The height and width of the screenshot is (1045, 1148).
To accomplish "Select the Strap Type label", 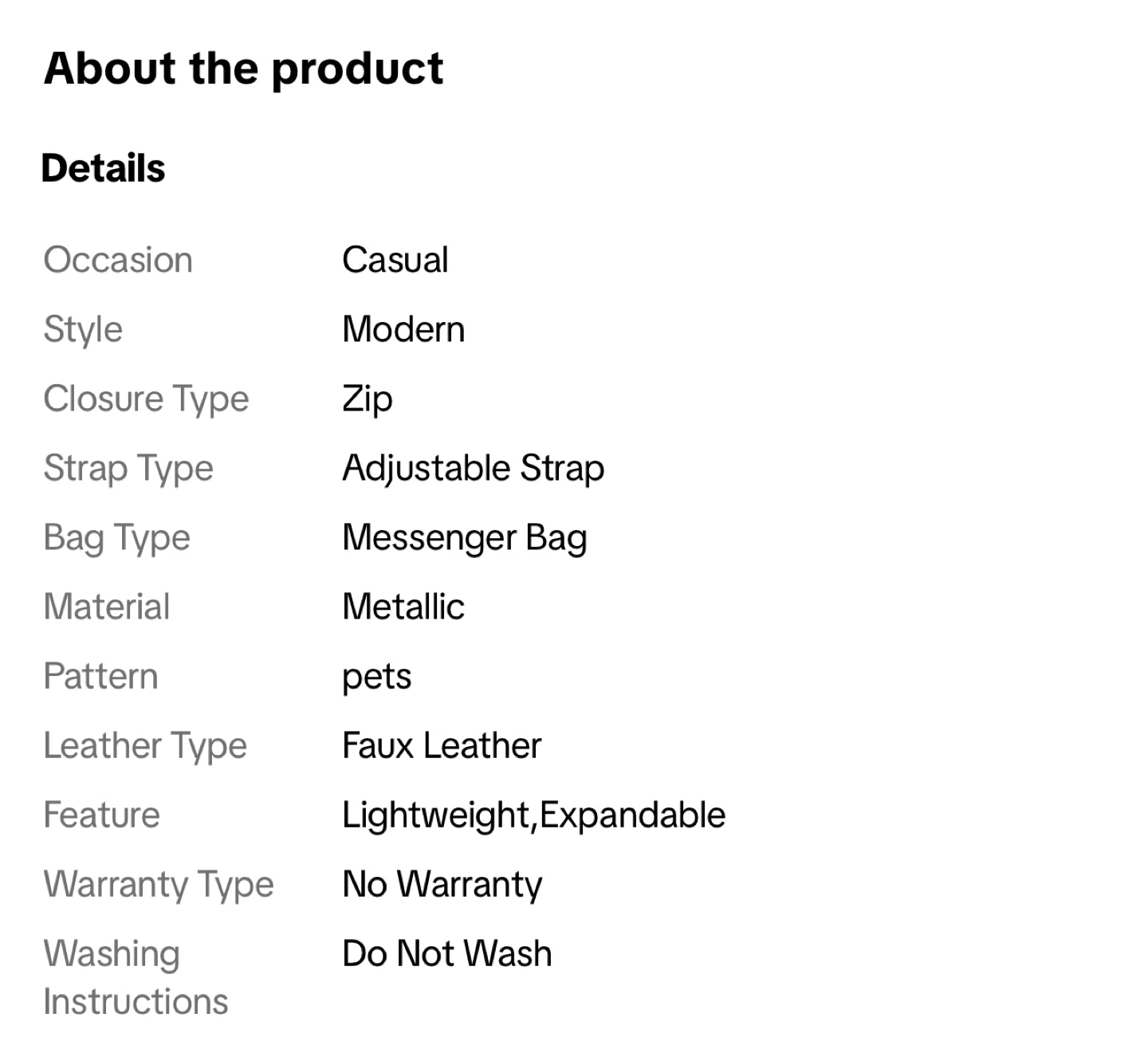I will click(x=128, y=468).
